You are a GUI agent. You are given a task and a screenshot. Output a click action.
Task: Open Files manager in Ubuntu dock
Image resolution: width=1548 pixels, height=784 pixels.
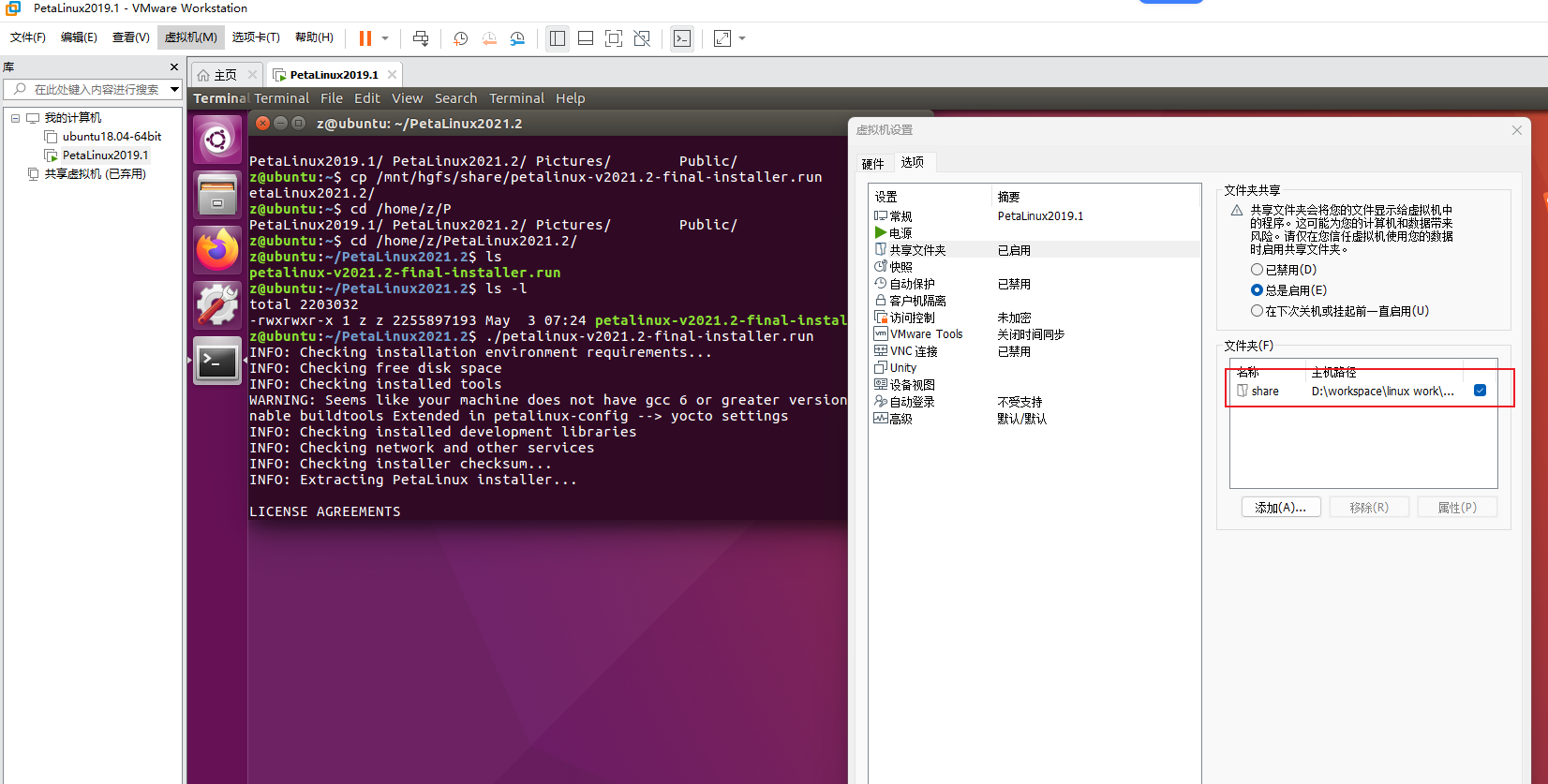tap(217, 195)
